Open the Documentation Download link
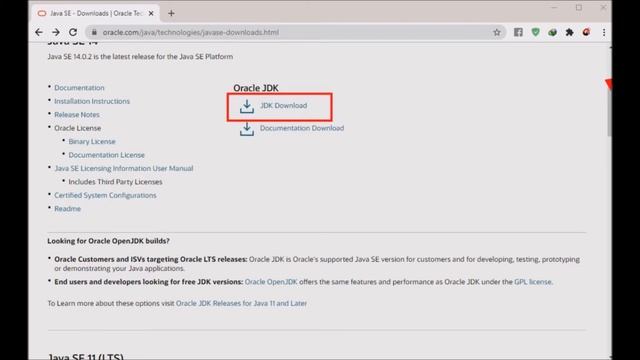This screenshot has width=640, height=360. pos(302,128)
